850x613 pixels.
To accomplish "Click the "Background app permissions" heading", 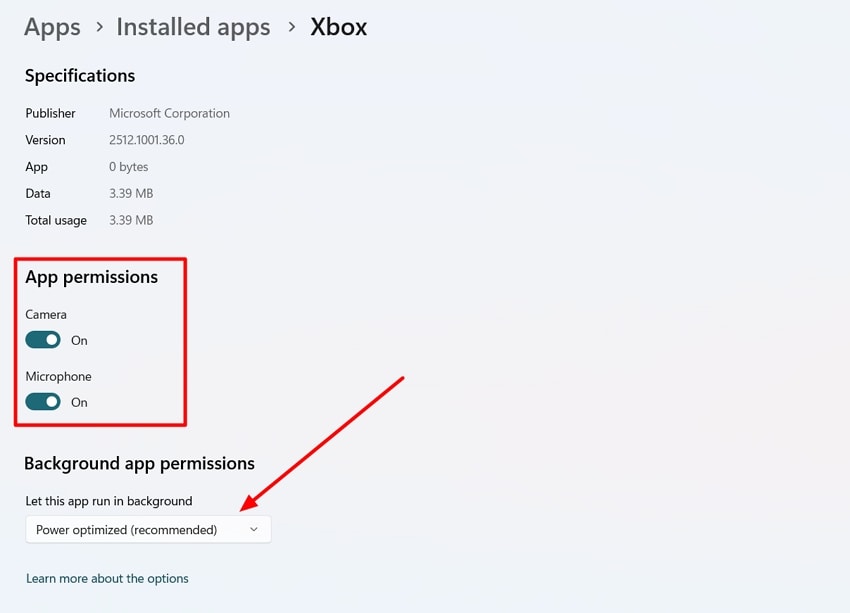I will [x=139, y=463].
